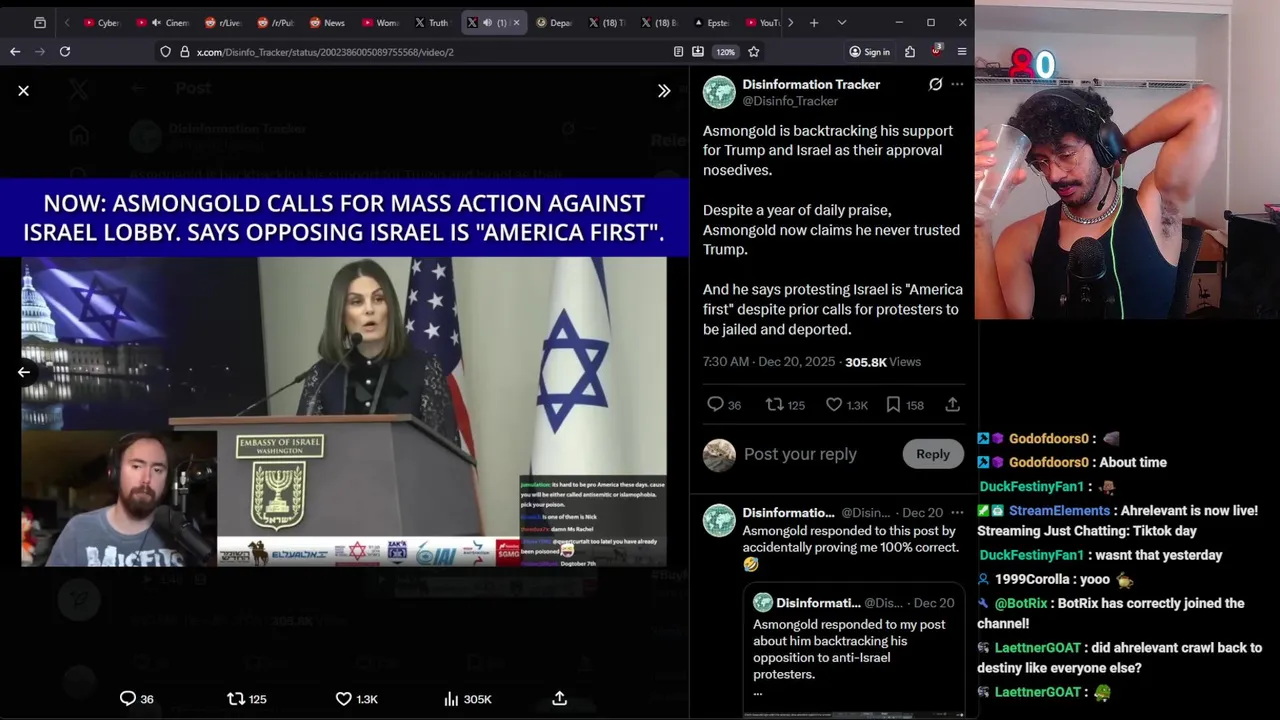Open the @Disinfo_Tracker handle link

pyautogui.click(x=790, y=101)
